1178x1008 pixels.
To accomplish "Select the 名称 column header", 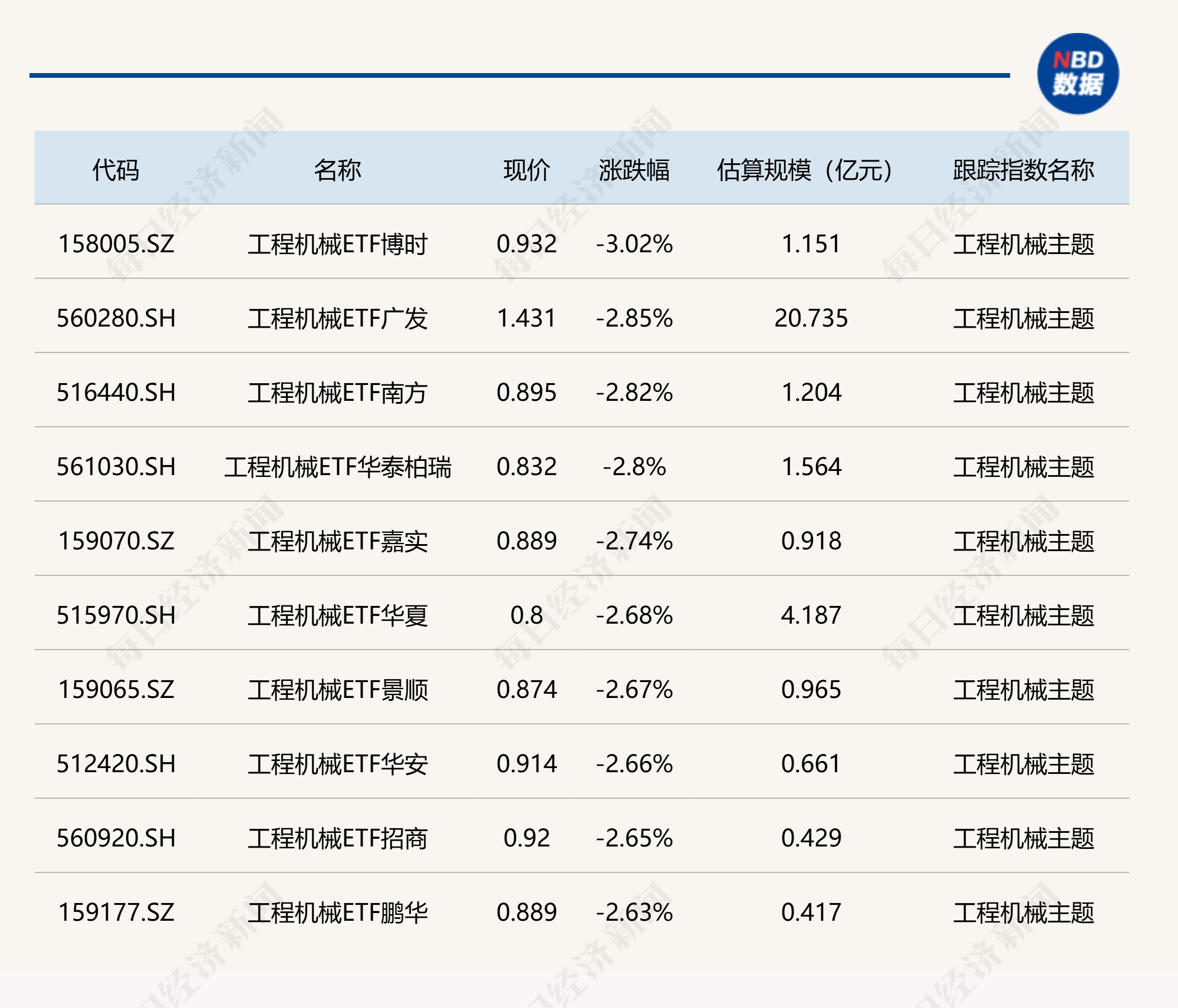I will point(337,170).
